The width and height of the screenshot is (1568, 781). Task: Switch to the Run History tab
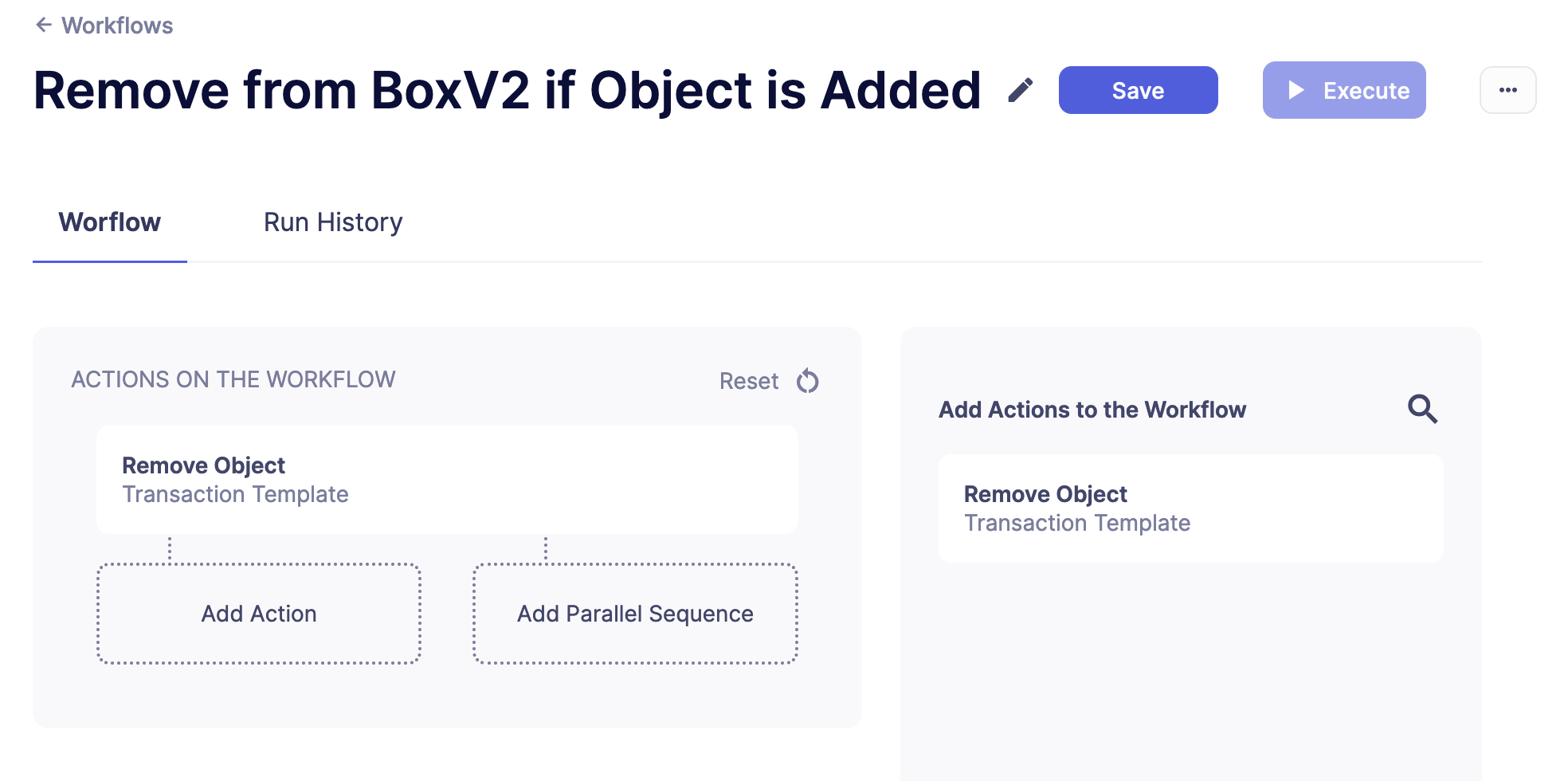333,222
